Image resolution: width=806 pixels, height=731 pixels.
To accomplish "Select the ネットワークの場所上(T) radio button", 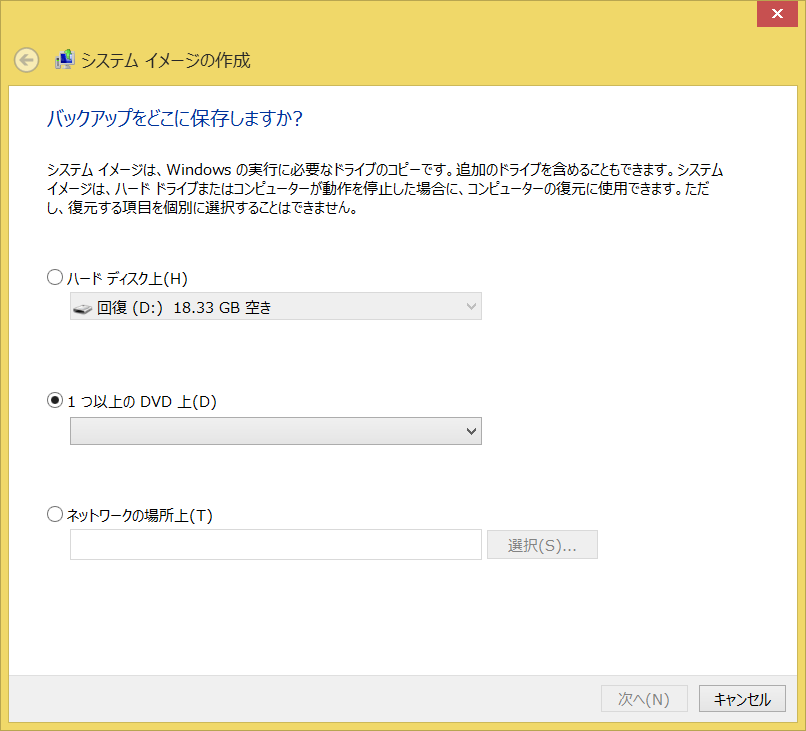I will click(x=55, y=515).
